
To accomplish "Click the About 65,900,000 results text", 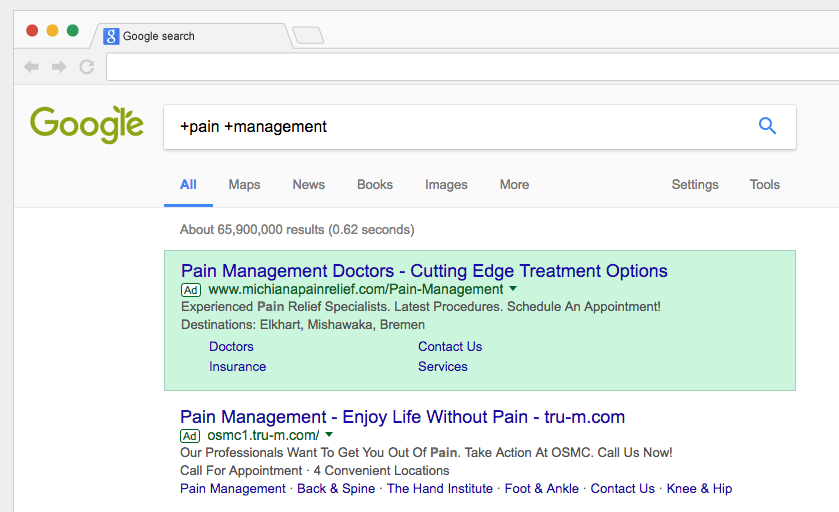I will (x=297, y=230).
